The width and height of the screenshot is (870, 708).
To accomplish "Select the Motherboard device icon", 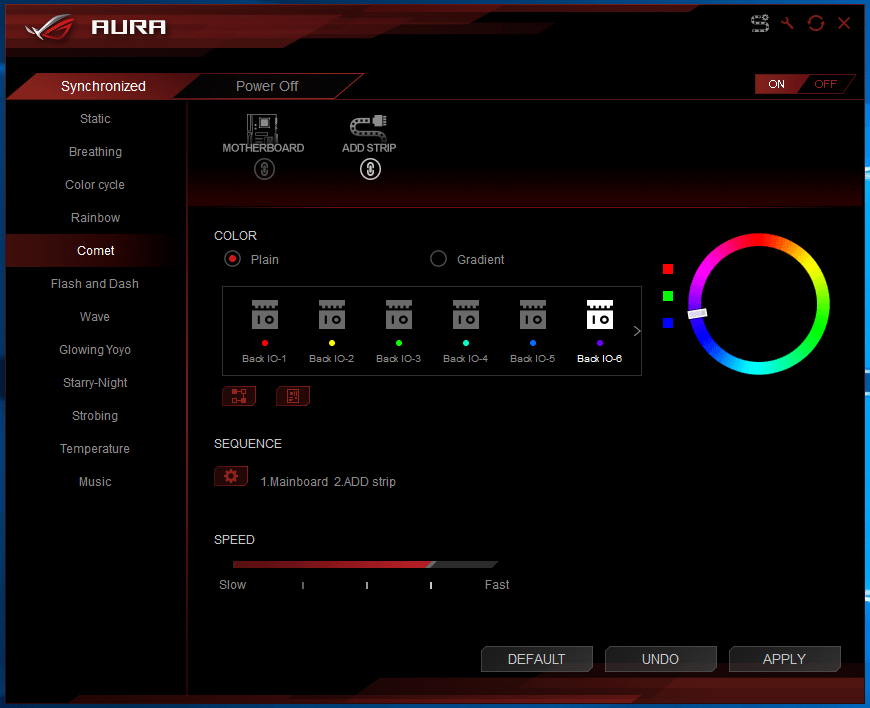I will coord(262,134).
